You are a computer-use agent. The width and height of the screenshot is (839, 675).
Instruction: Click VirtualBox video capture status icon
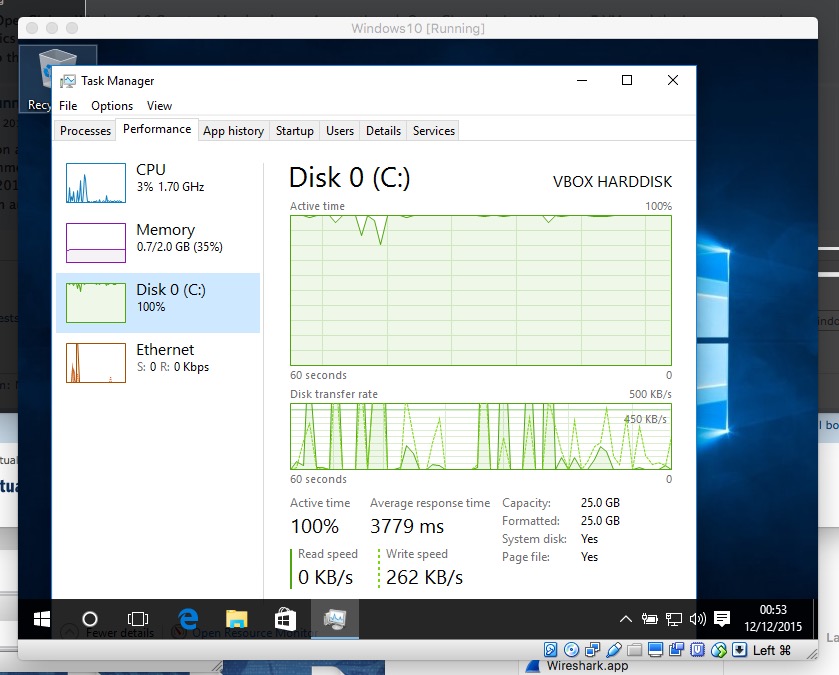click(676, 650)
